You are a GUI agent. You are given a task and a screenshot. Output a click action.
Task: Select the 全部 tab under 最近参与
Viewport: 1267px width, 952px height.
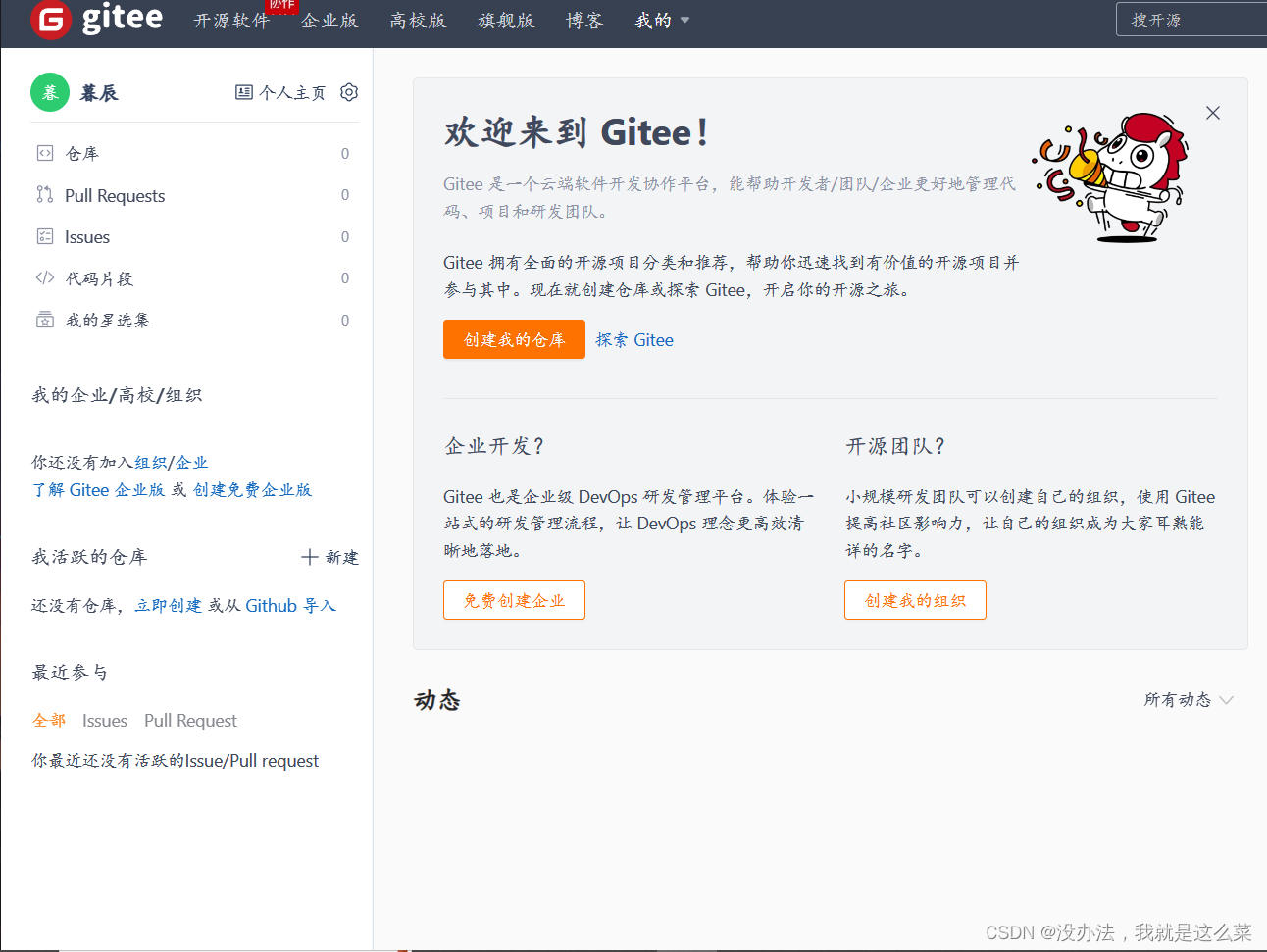[x=49, y=721]
